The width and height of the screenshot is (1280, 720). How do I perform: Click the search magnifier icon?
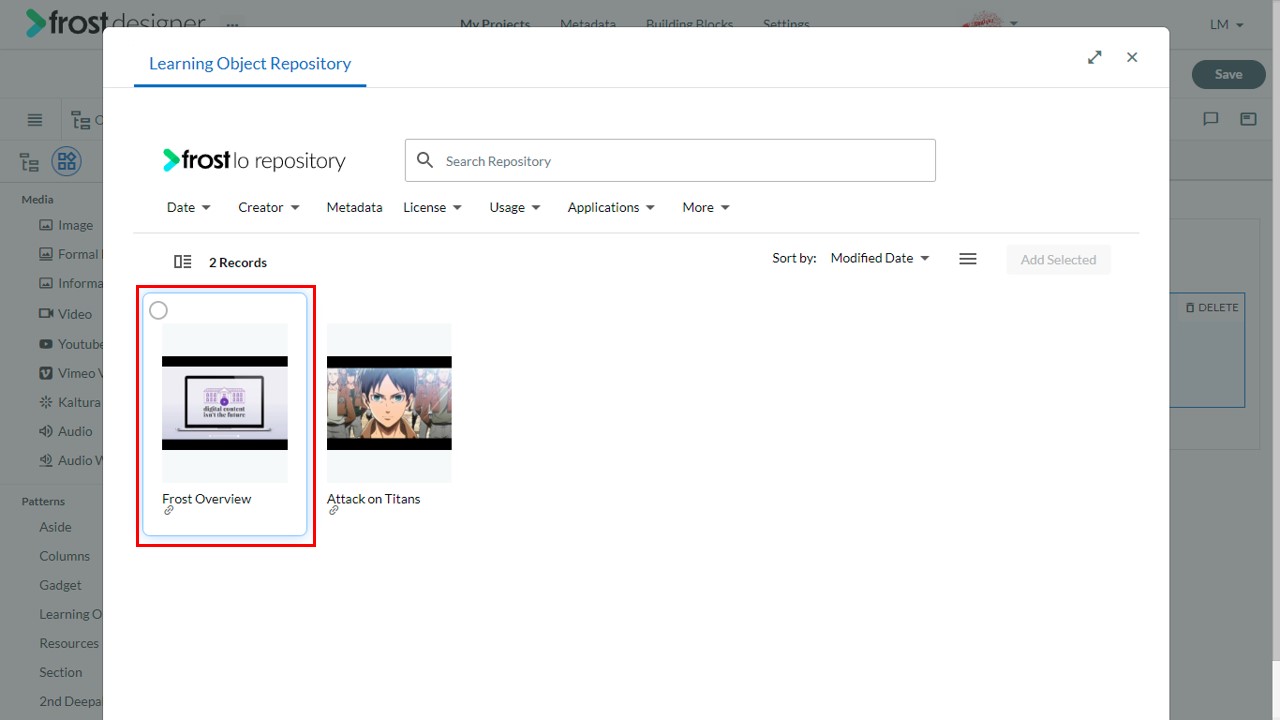point(425,160)
